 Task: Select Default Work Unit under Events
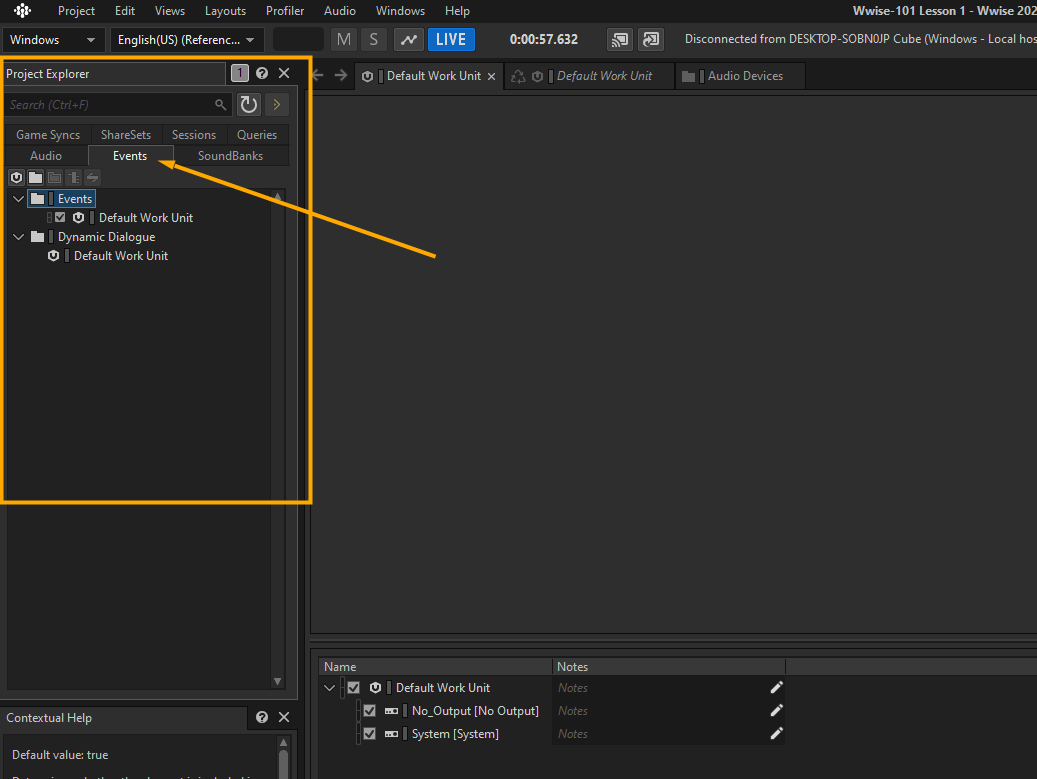point(145,218)
